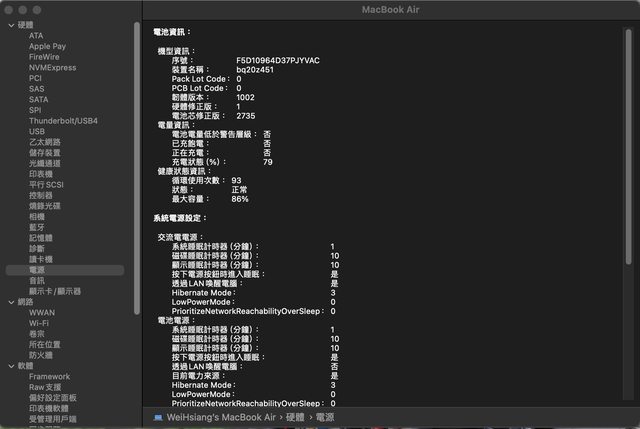Viewport: 640px width, 429px height.
Task: Collapse the 硬體 (Hardware) section
Action: click(x=10, y=25)
